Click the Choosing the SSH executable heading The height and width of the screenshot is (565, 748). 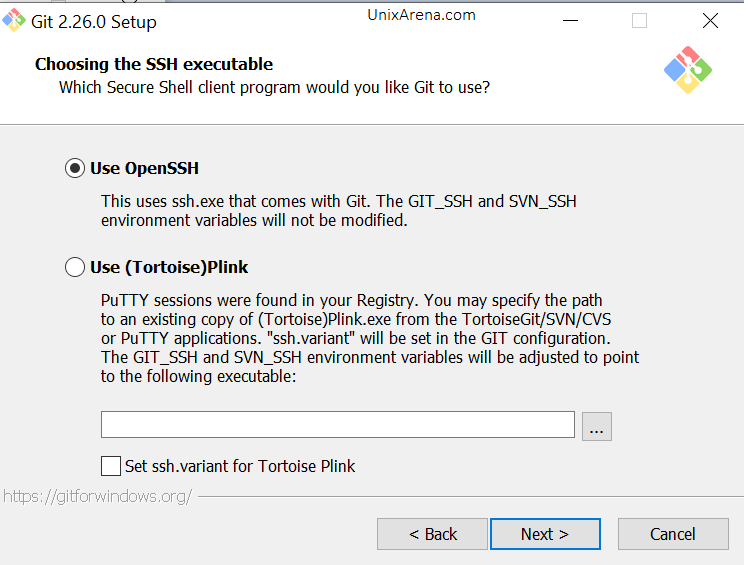coord(154,64)
